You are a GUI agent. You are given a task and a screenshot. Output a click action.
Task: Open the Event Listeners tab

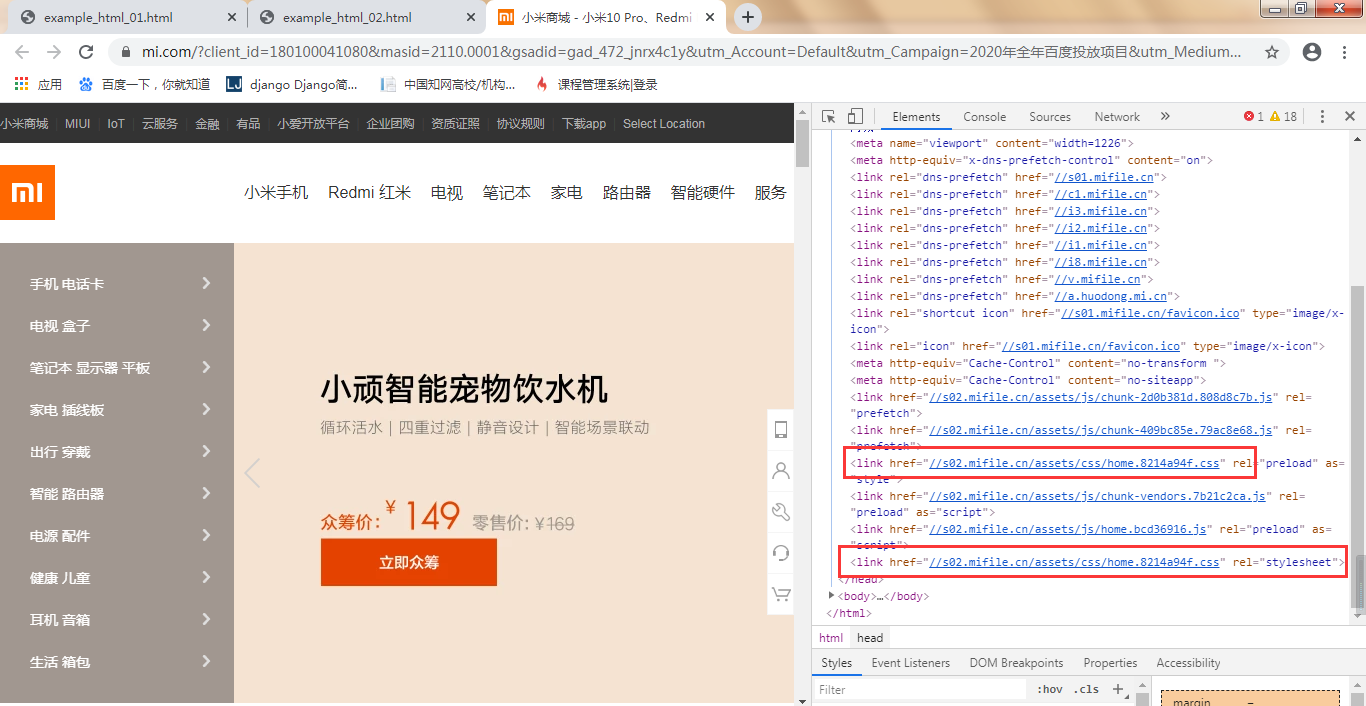(x=911, y=663)
